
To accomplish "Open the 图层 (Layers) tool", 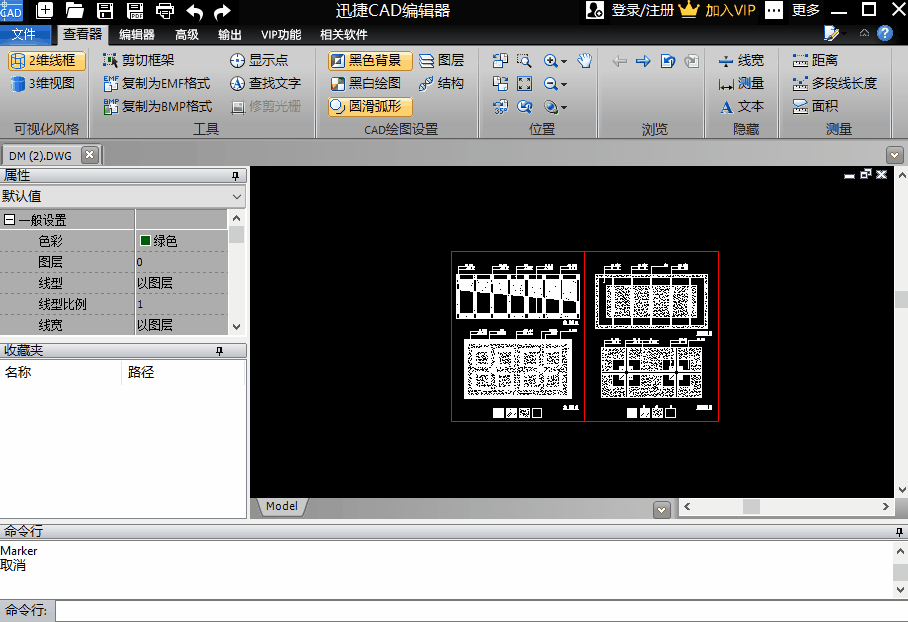I will (441, 61).
